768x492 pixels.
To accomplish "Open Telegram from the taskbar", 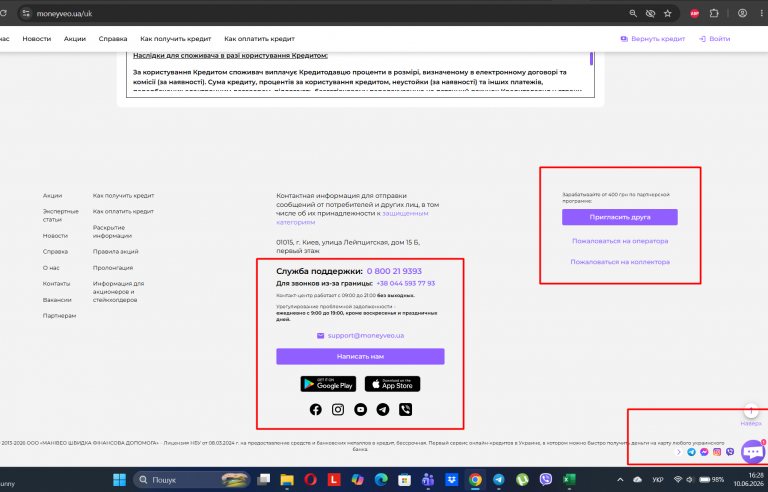I will coord(499,480).
